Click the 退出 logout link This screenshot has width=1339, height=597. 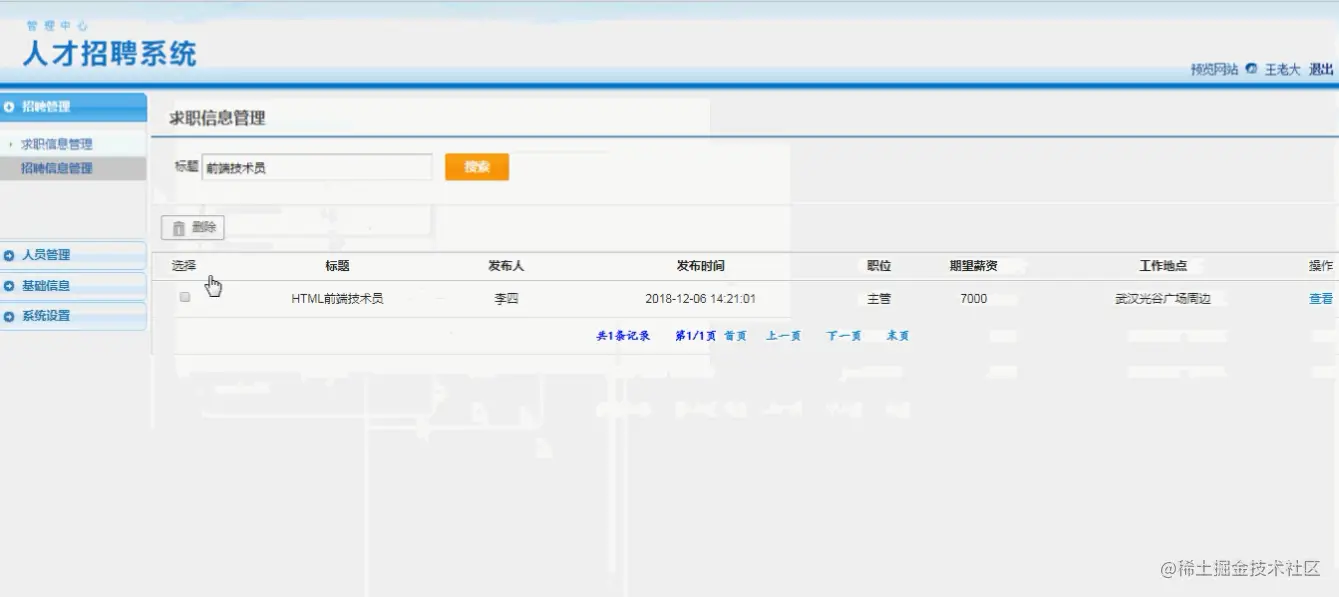click(1321, 69)
